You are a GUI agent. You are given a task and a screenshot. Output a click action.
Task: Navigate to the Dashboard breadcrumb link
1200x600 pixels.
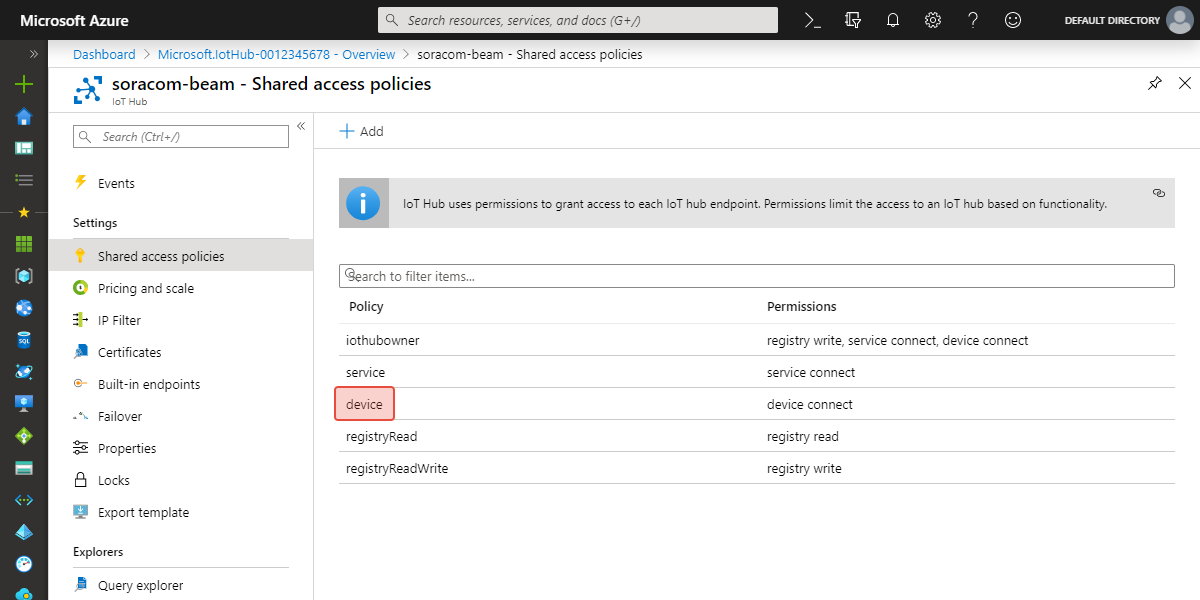[x=104, y=54]
